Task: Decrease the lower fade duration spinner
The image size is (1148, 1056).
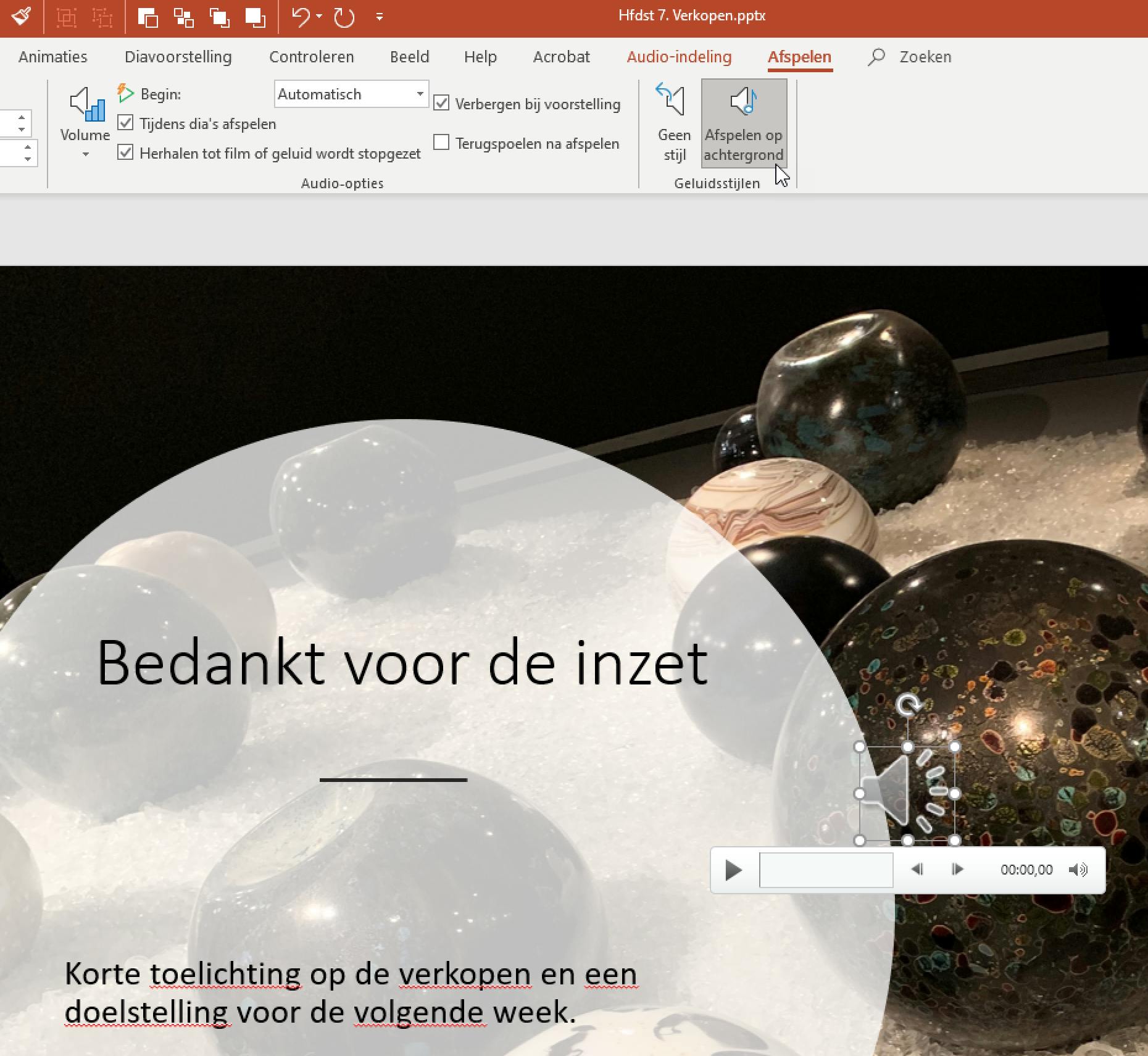Action: point(28,159)
